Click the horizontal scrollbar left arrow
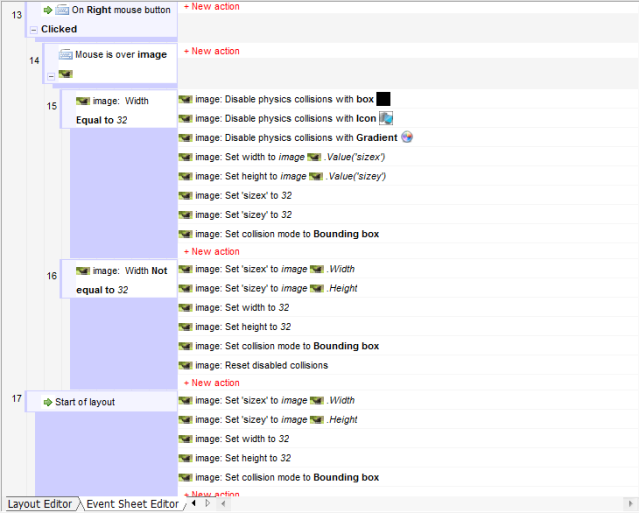Viewport: 639px width, 513px height. (x=223, y=504)
